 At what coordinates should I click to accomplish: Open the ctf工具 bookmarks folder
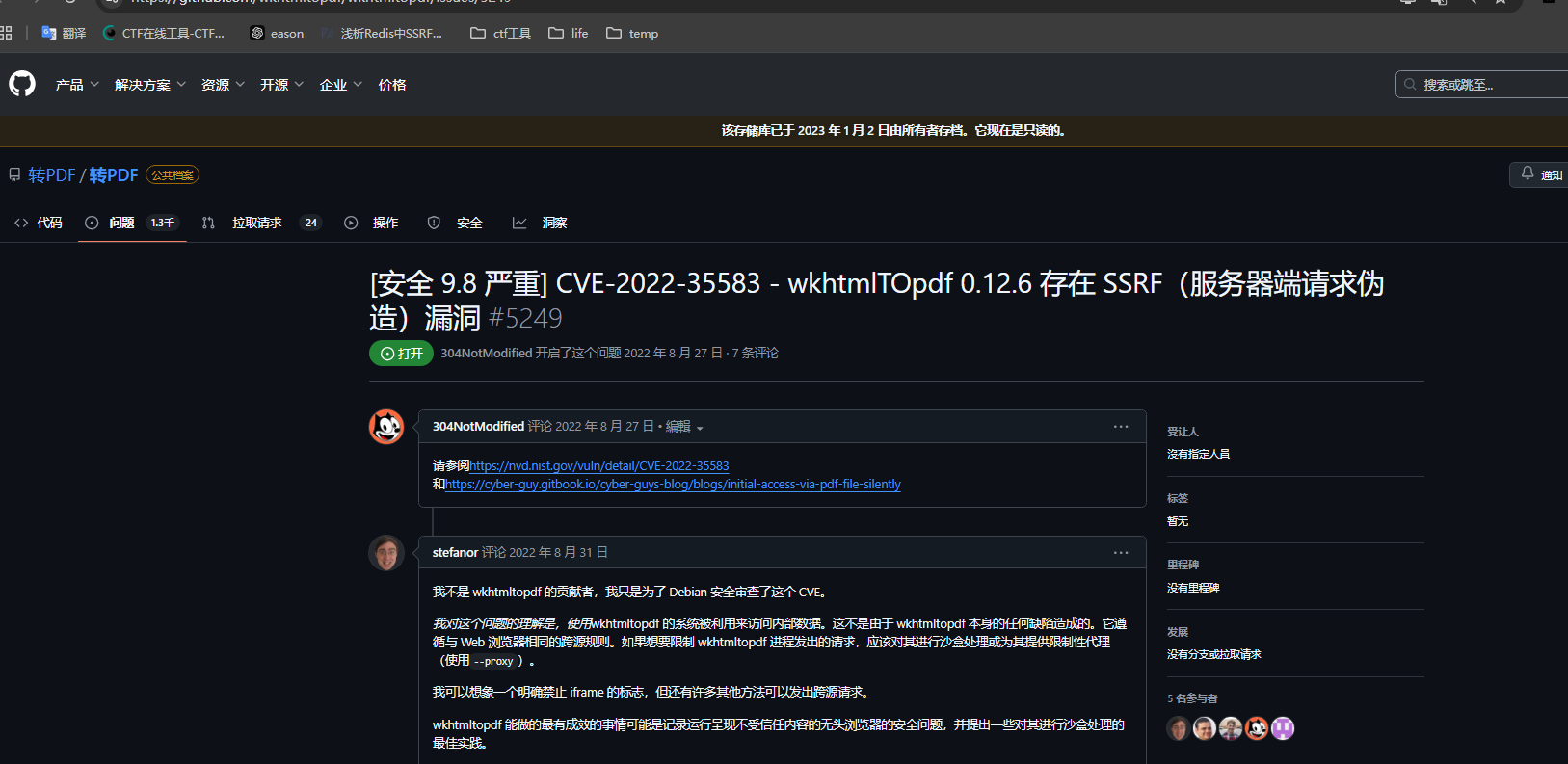click(501, 33)
